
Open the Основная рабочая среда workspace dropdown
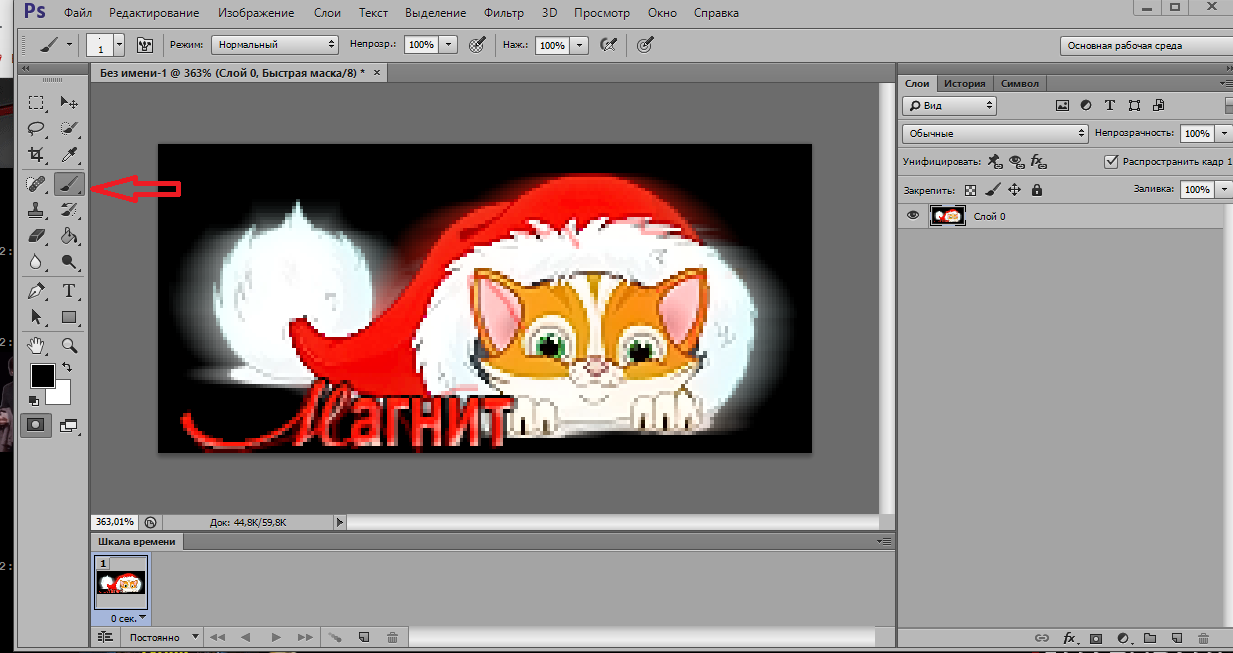[x=1146, y=46]
